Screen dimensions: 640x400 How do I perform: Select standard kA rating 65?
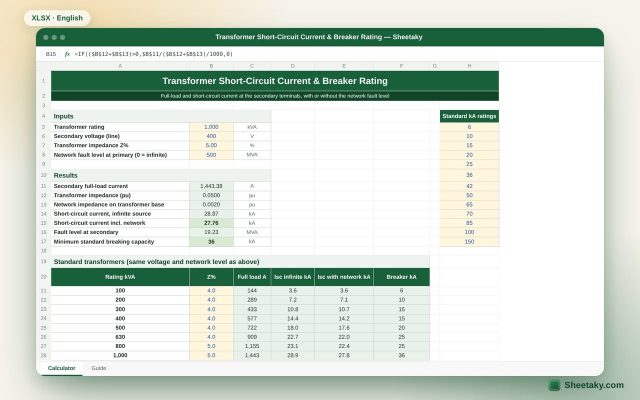[469, 204]
